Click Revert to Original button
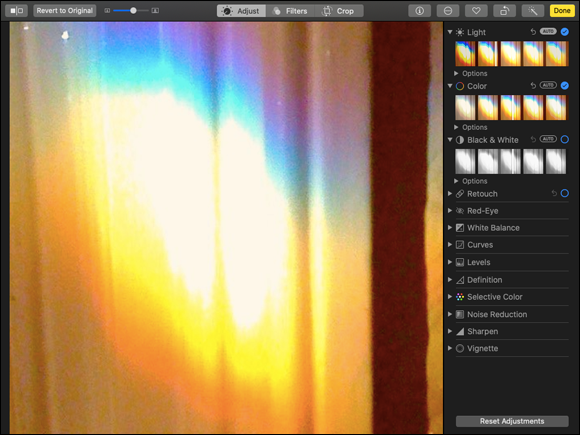This screenshot has width=580, height=435. click(x=65, y=11)
